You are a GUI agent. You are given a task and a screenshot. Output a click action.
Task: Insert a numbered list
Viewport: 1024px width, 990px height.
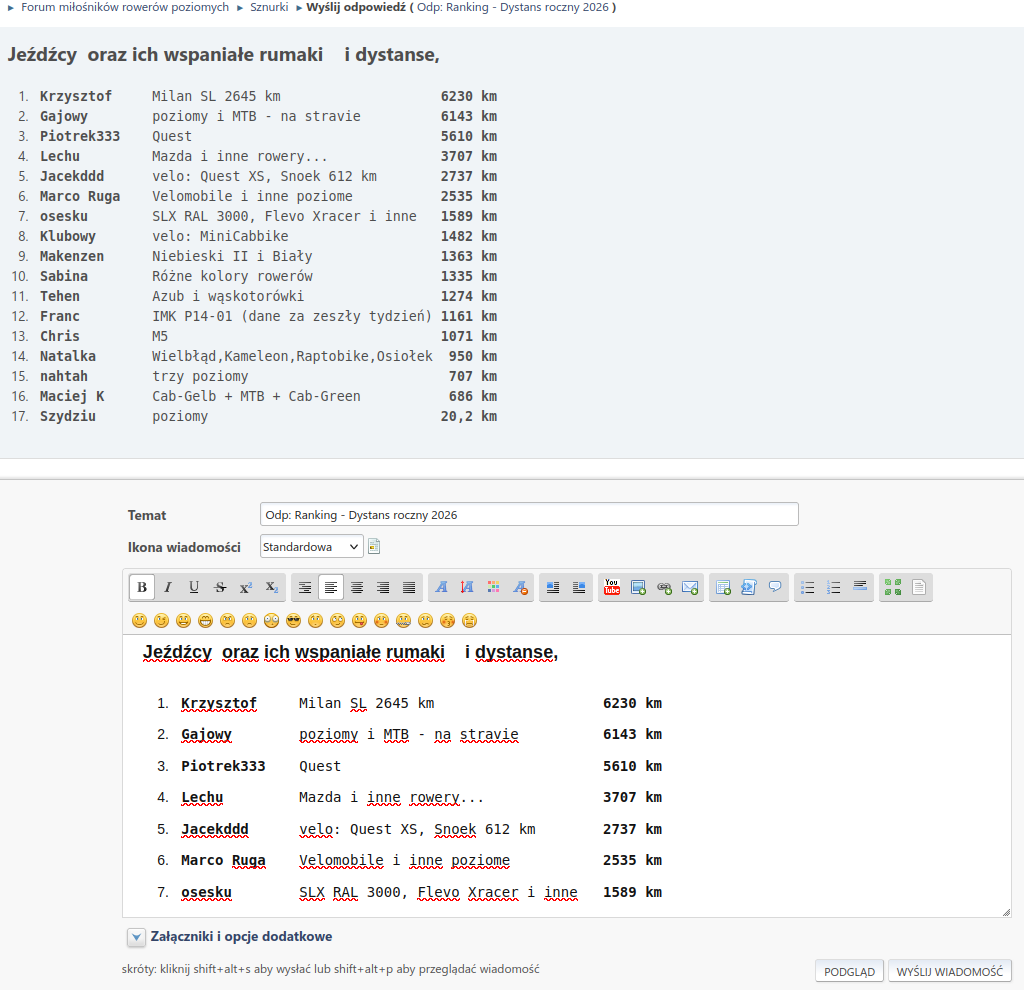click(x=834, y=587)
